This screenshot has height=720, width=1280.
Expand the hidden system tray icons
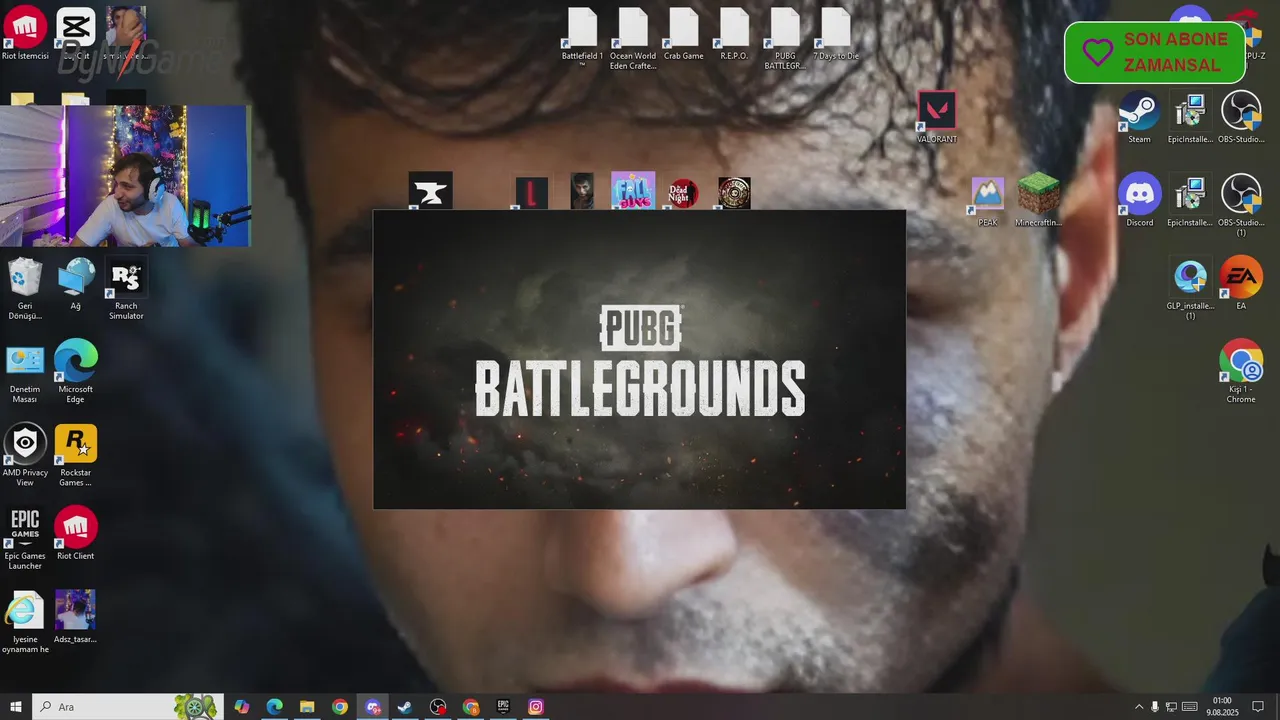[x=1139, y=707]
